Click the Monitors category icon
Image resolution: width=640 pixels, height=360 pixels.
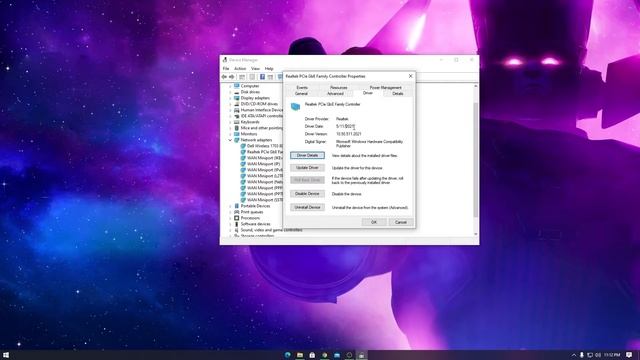[237, 134]
